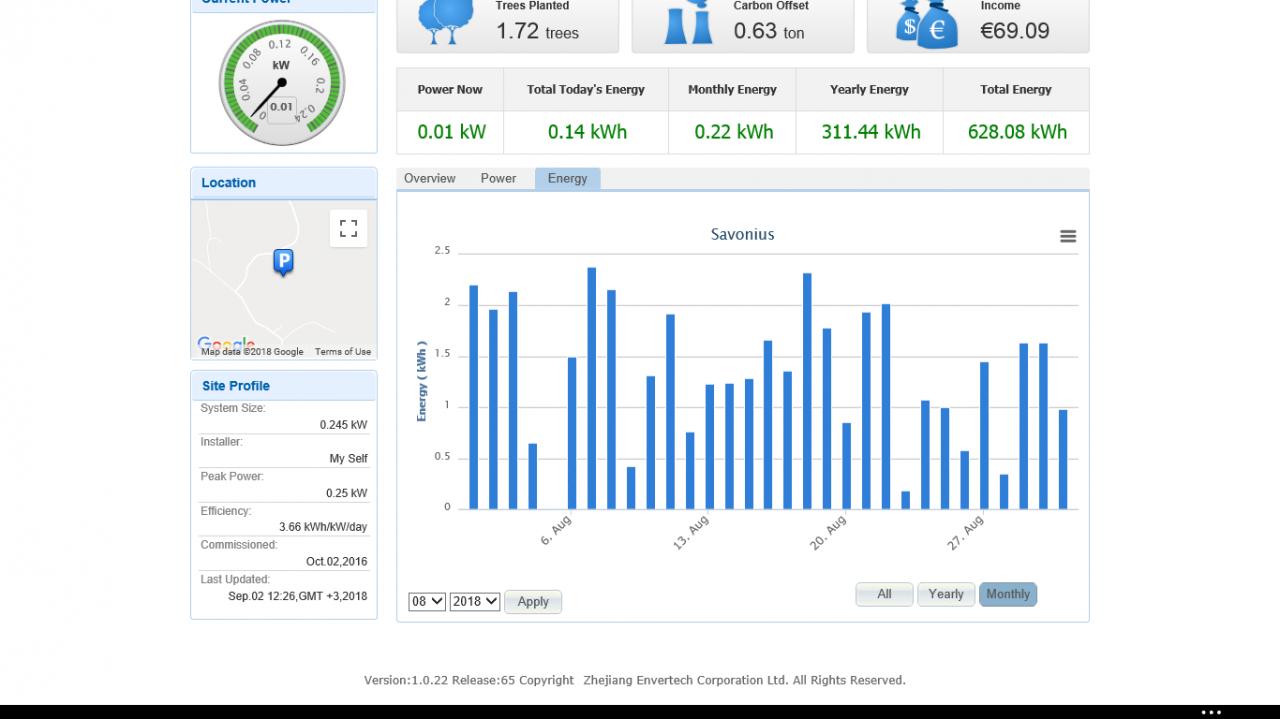Click the System Size value 0.245 kW
1280x719 pixels.
click(343, 425)
